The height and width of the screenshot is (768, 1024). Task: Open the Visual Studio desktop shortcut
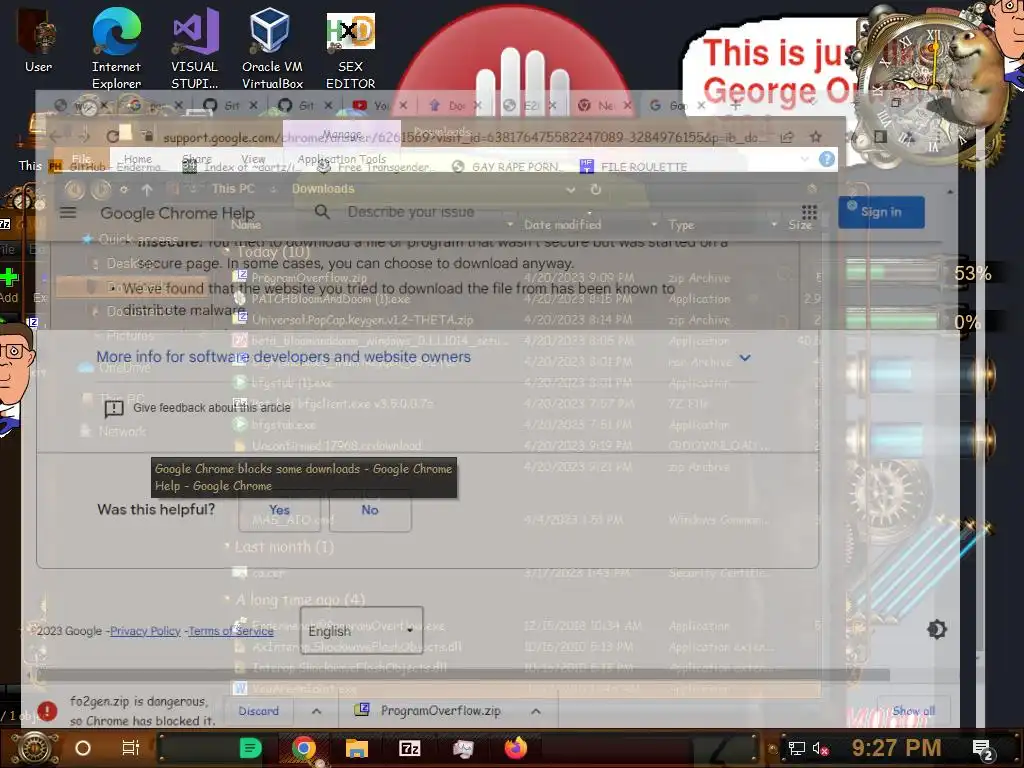tap(195, 48)
